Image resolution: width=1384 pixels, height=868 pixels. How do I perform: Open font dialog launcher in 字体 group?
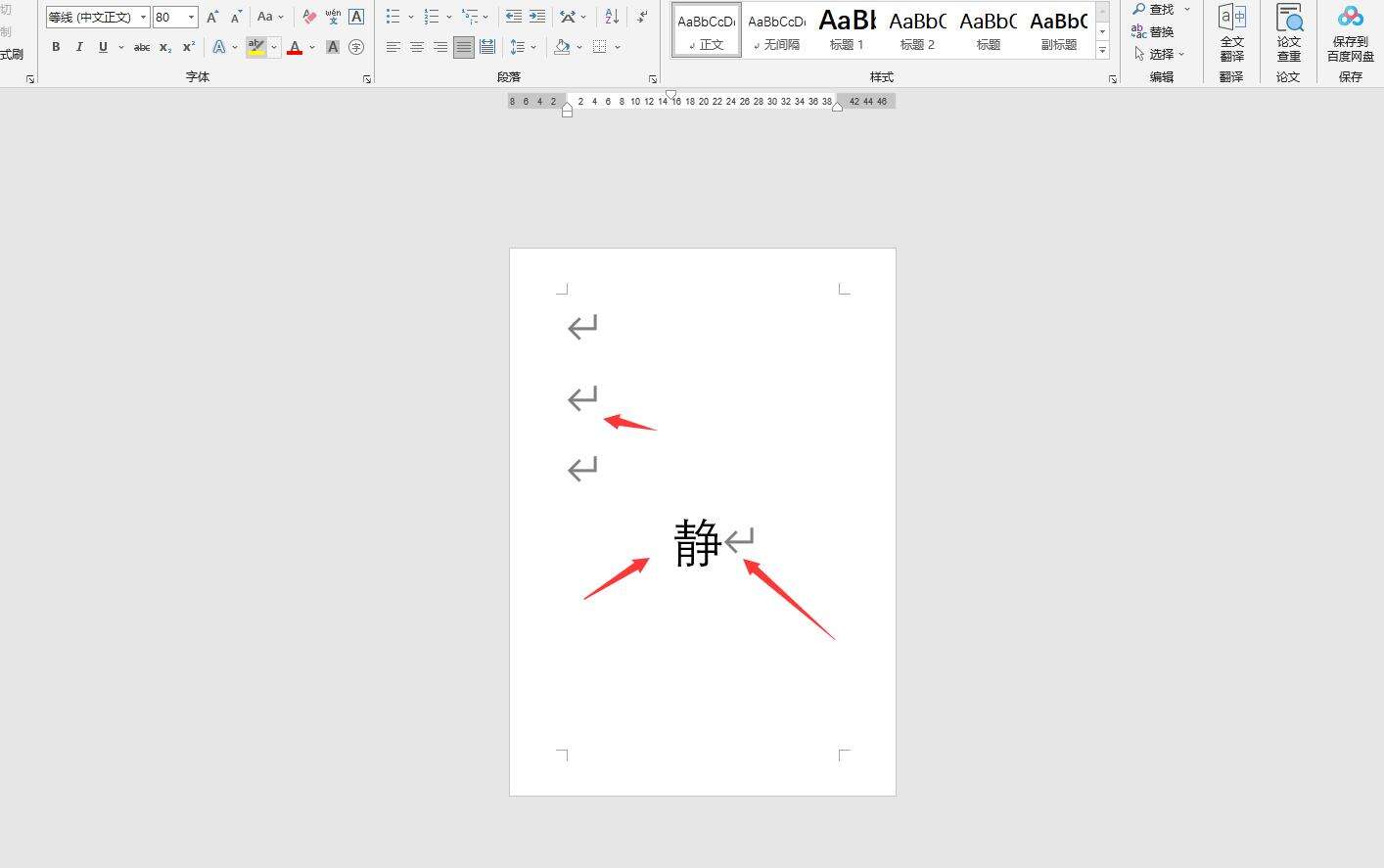[367, 79]
